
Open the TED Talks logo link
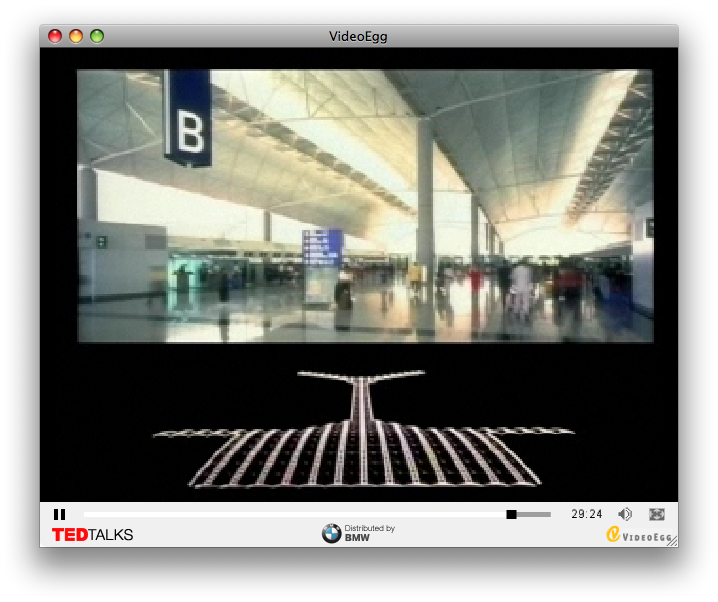[92, 535]
